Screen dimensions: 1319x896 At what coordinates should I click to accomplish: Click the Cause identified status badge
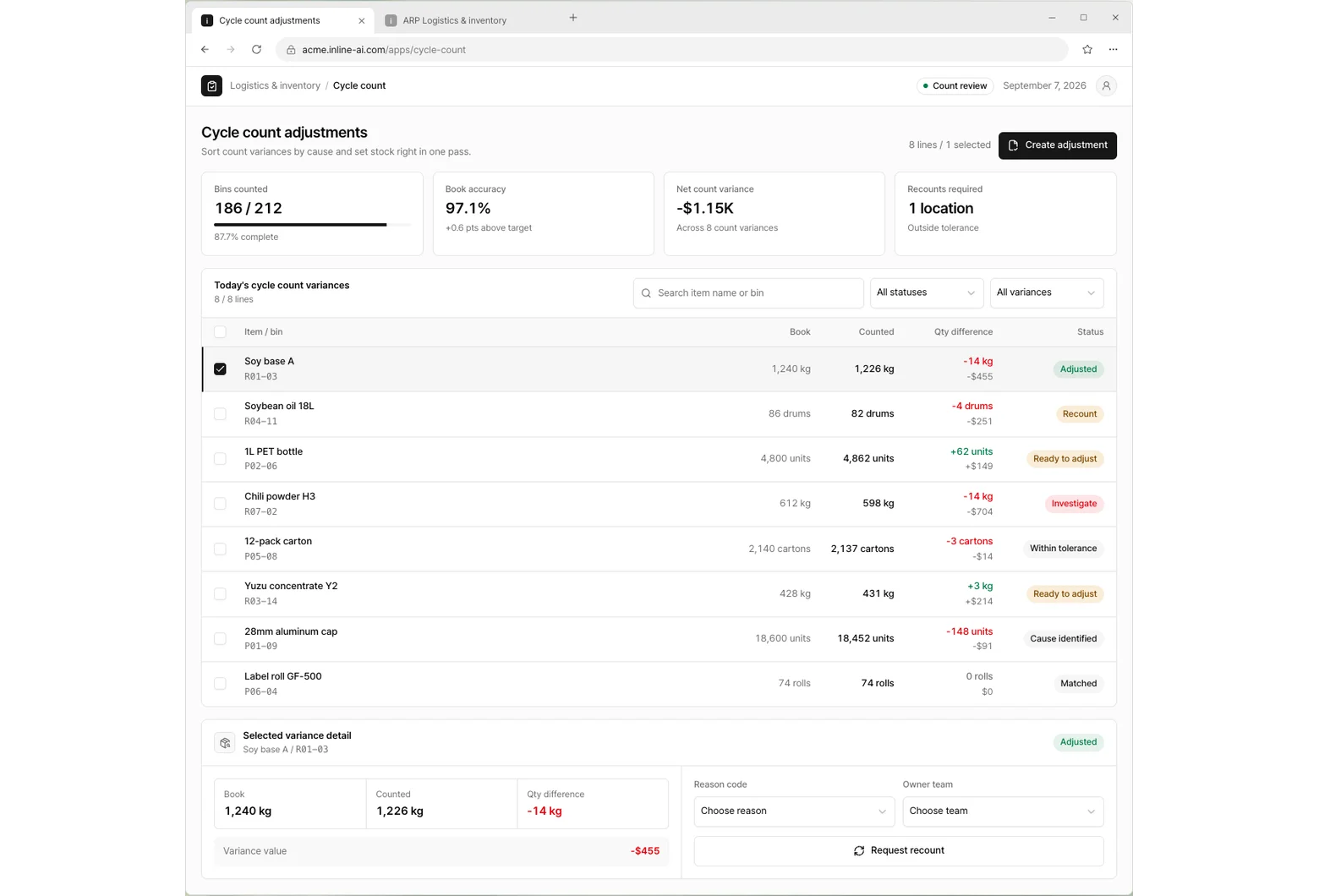pyautogui.click(x=1063, y=639)
